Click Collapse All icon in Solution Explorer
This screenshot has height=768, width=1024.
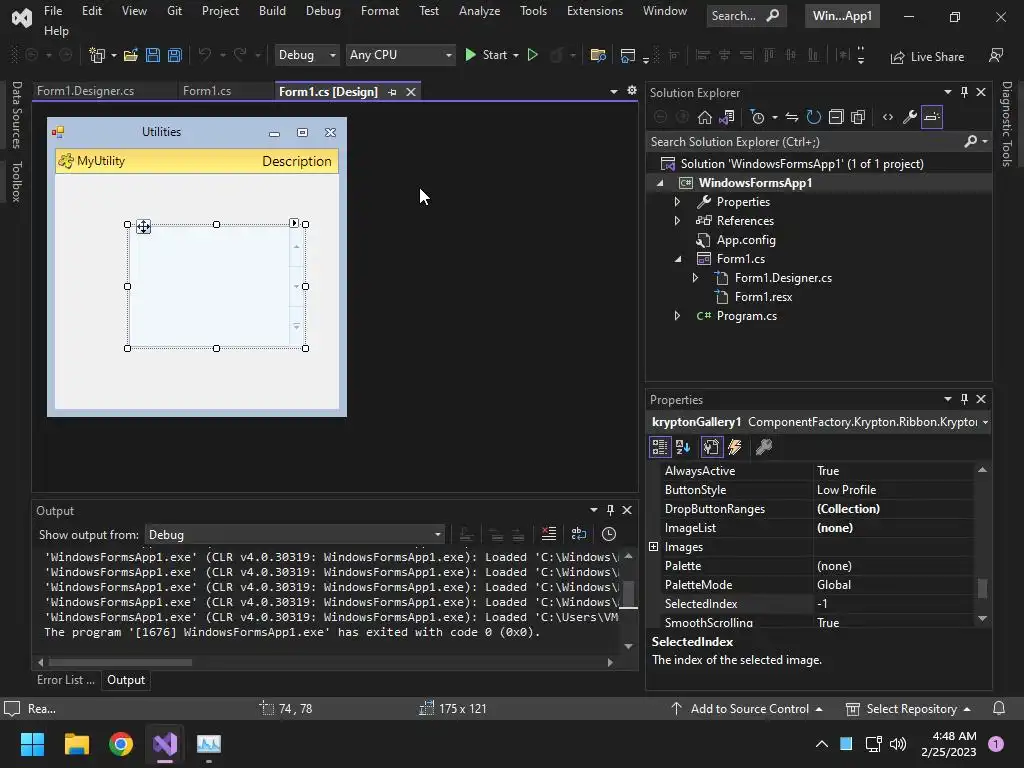click(836, 117)
